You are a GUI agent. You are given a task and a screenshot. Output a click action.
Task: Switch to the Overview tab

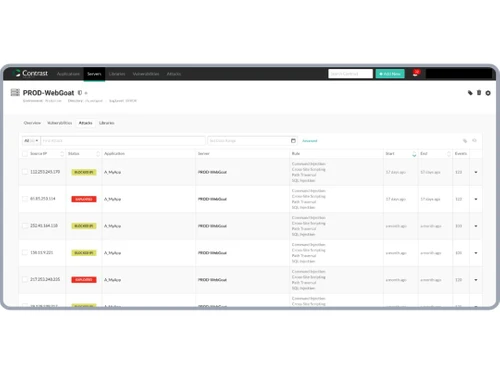click(x=32, y=123)
